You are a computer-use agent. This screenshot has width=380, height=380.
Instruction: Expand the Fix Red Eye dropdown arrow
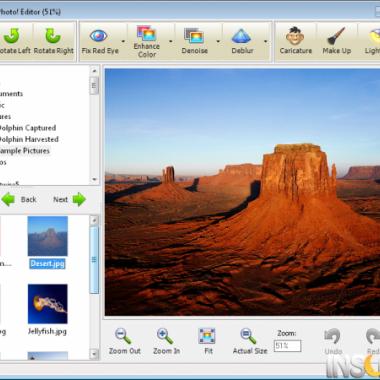[x=123, y=42]
